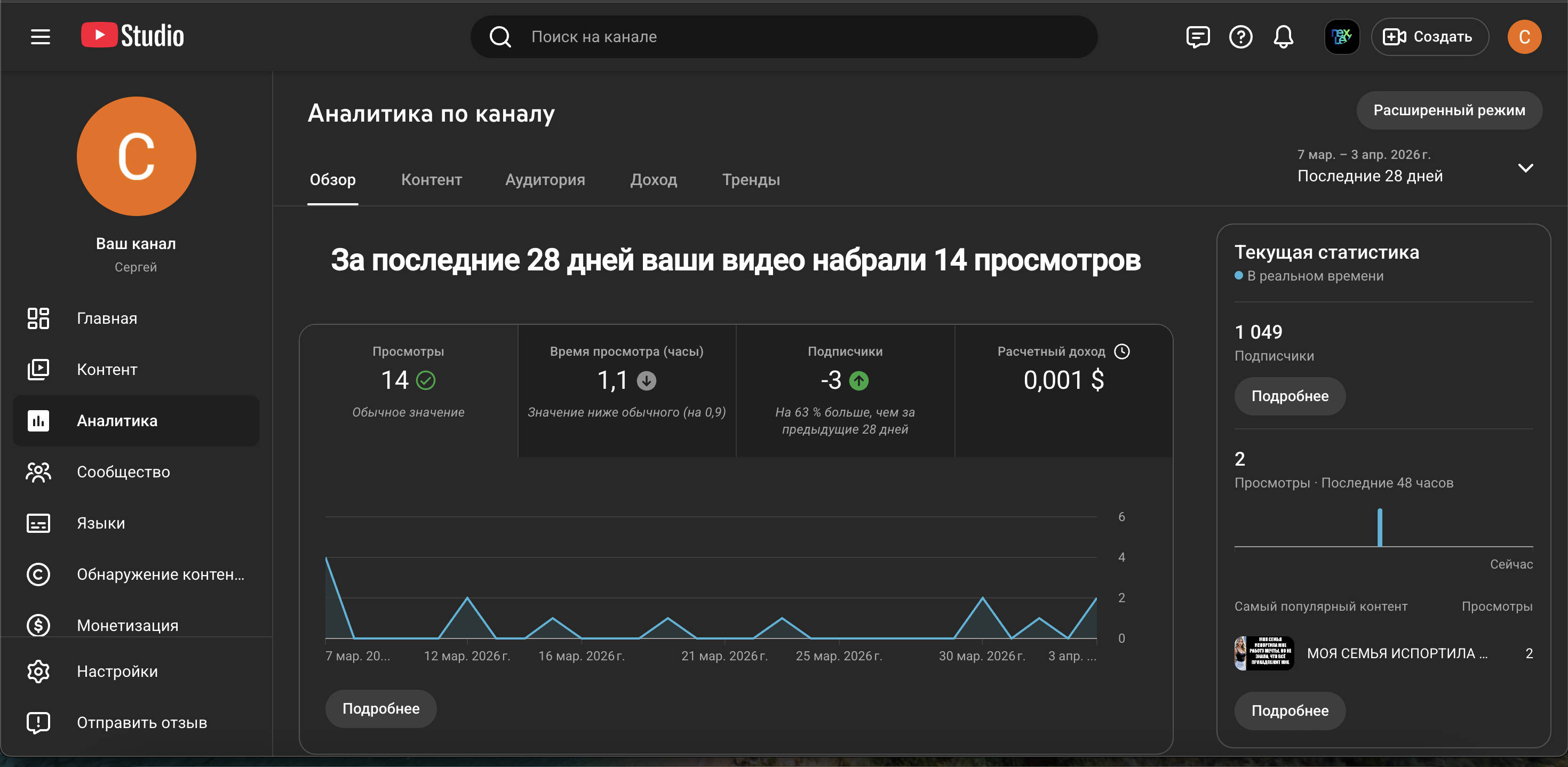Screen dimensions: 1568x767
Task: Open Settings gear in sidebar
Action: pyautogui.click(x=38, y=671)
